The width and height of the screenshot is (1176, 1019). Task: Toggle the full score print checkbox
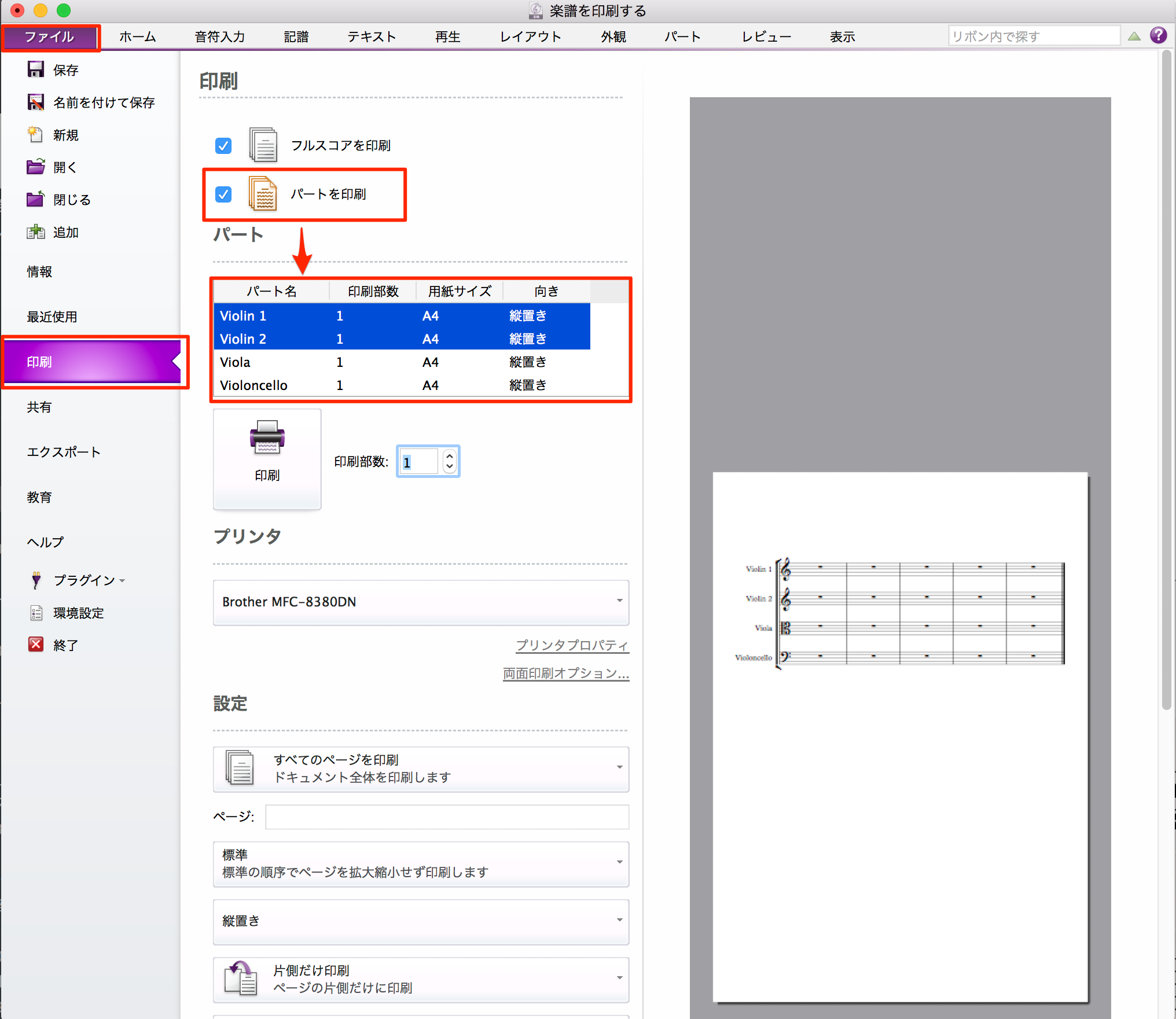(223, 145)
